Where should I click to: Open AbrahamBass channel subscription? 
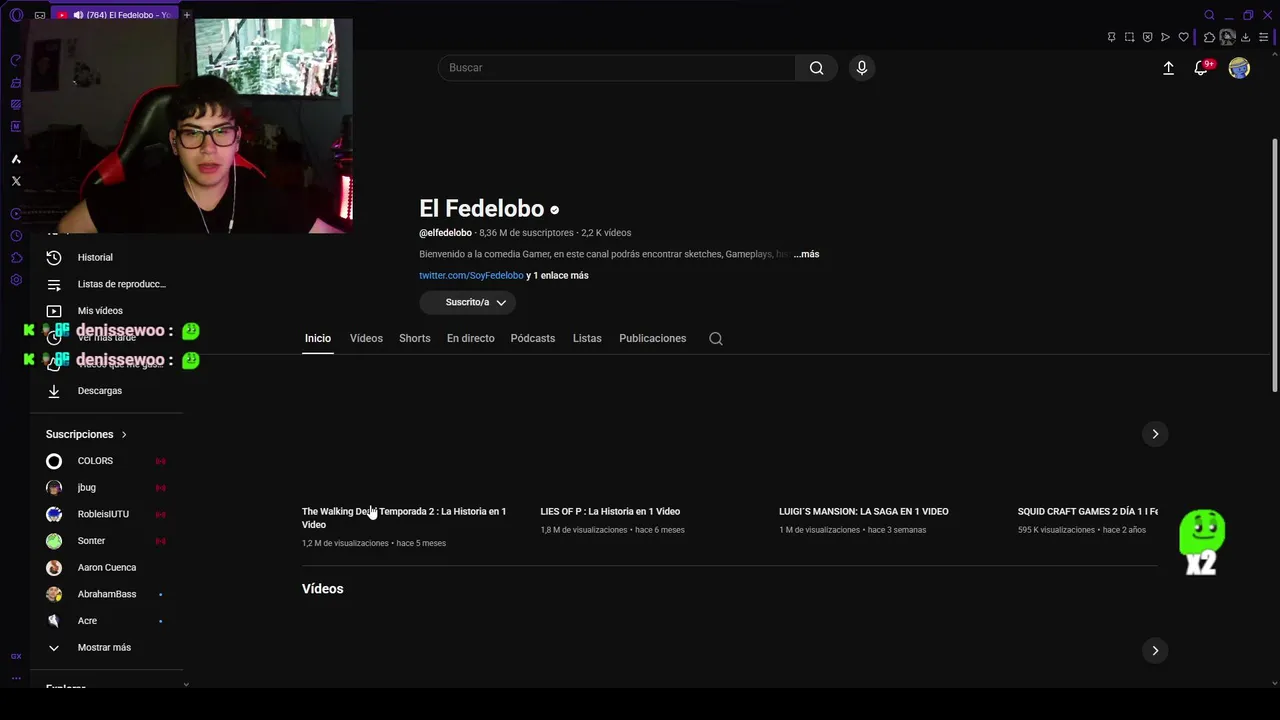(x=107, y=594)
